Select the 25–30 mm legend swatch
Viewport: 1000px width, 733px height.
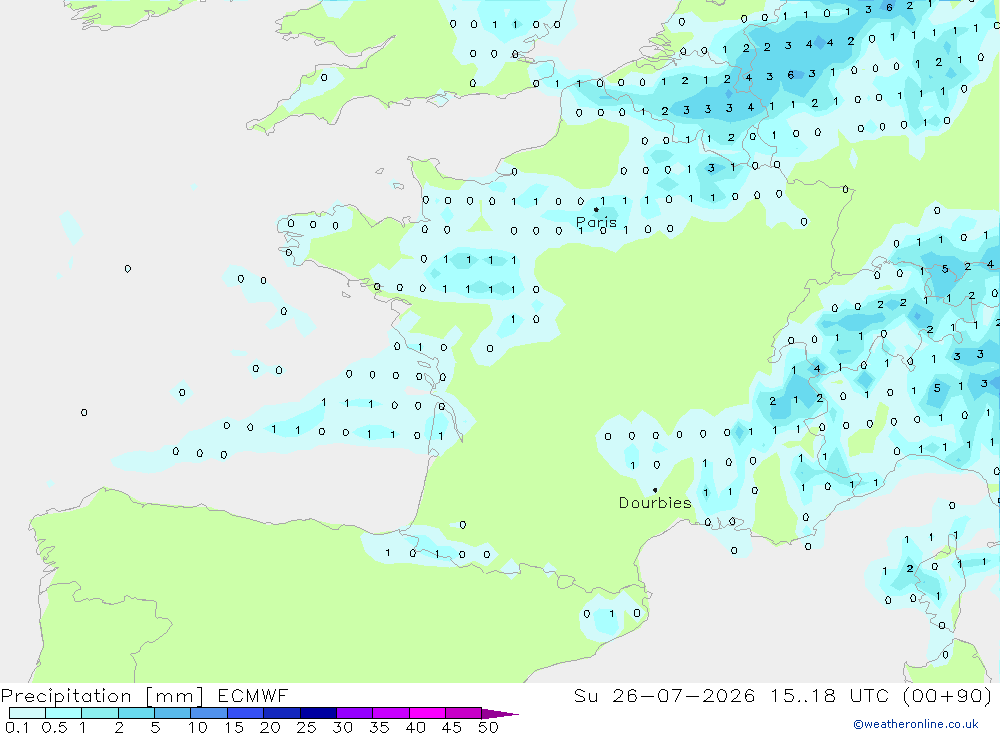click(318, 713)
